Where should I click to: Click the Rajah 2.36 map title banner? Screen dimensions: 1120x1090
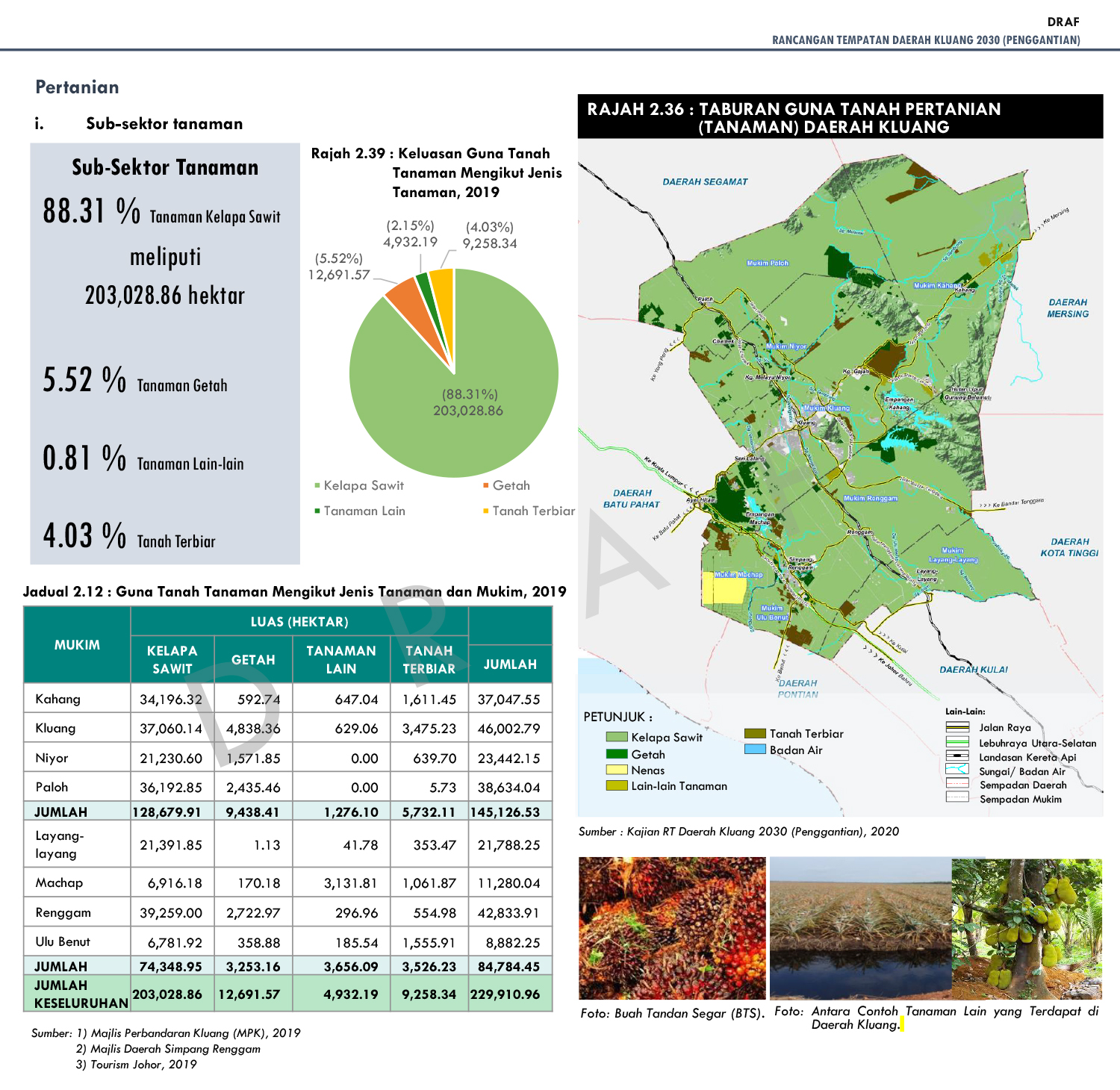pyautogui.click(x=840, y=117)
